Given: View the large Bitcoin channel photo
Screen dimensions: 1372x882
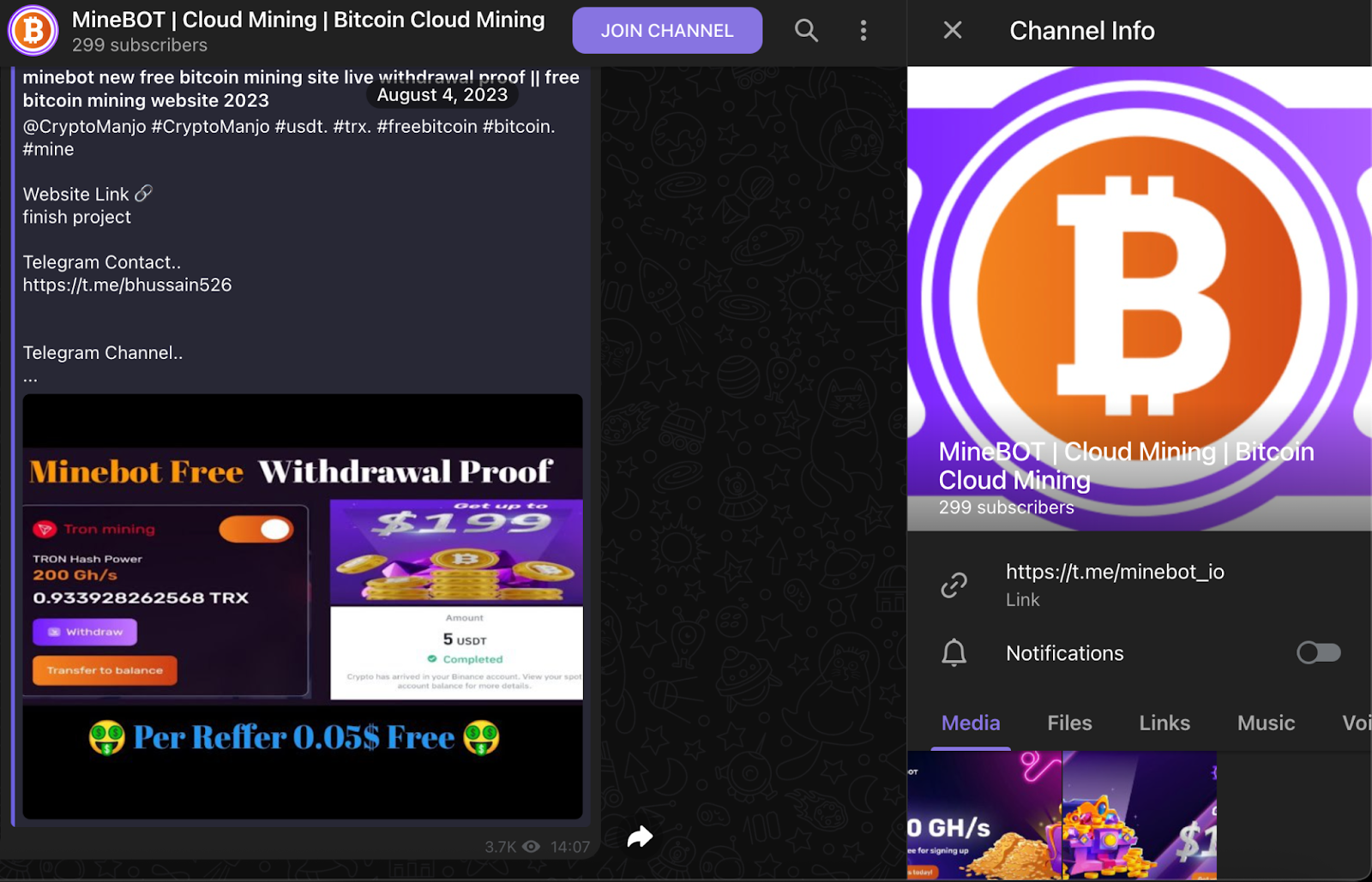Looking at the screenshot, I should (1140, 298).
